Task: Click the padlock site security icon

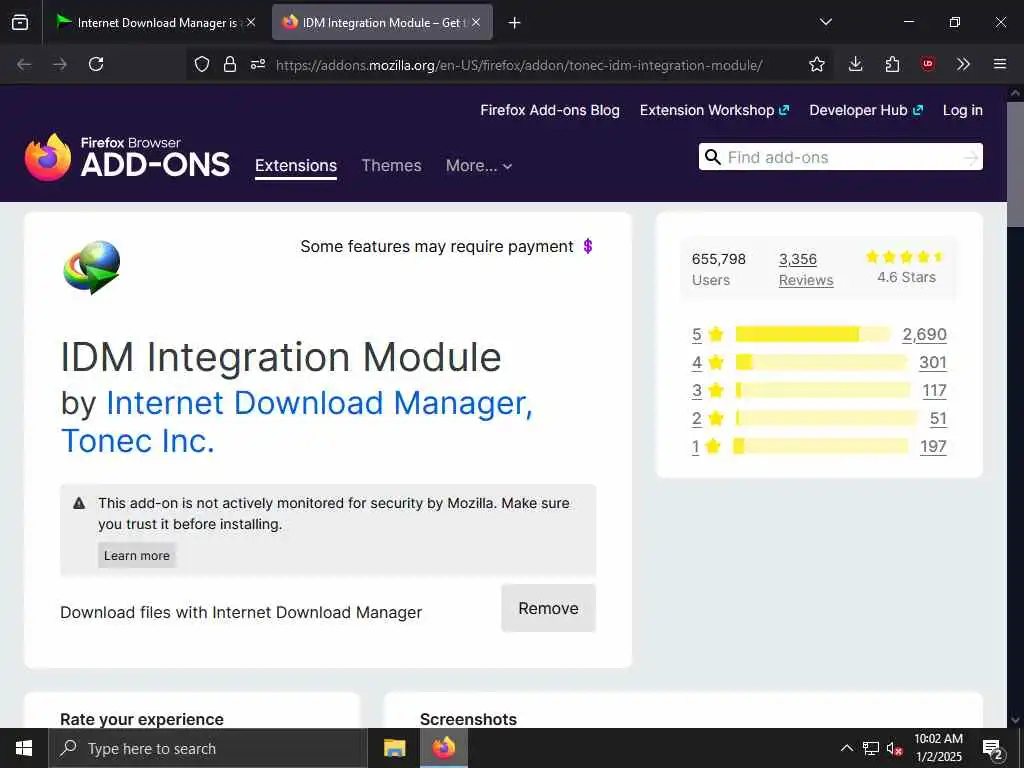Action: coord(230,64)
